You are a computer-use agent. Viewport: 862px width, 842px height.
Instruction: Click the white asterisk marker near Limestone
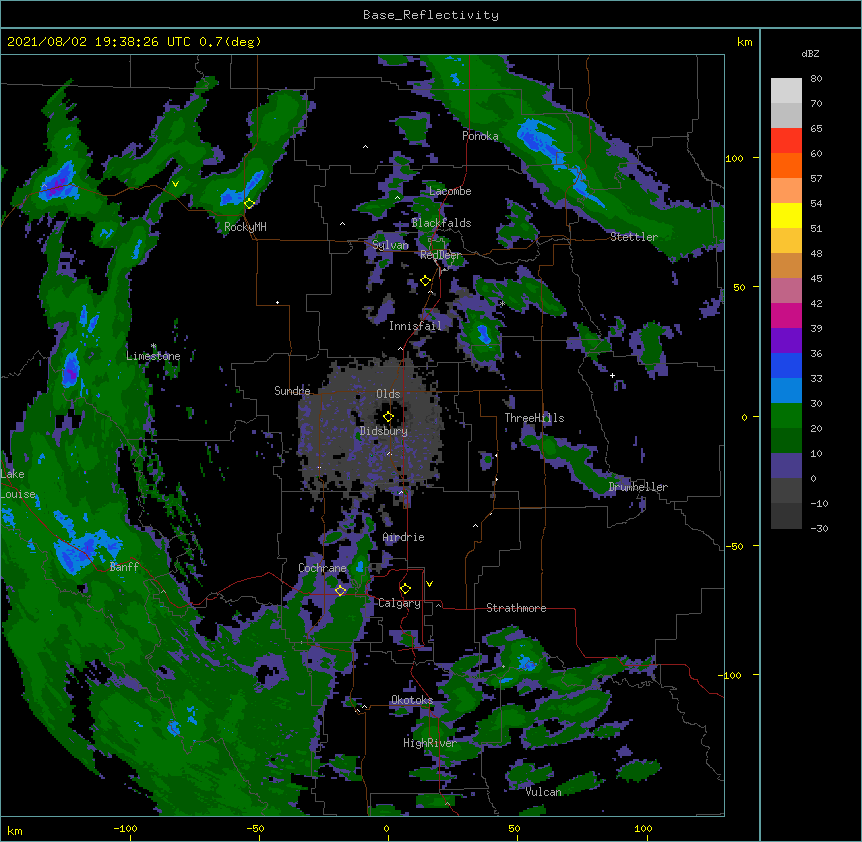(x=153, y=346)
